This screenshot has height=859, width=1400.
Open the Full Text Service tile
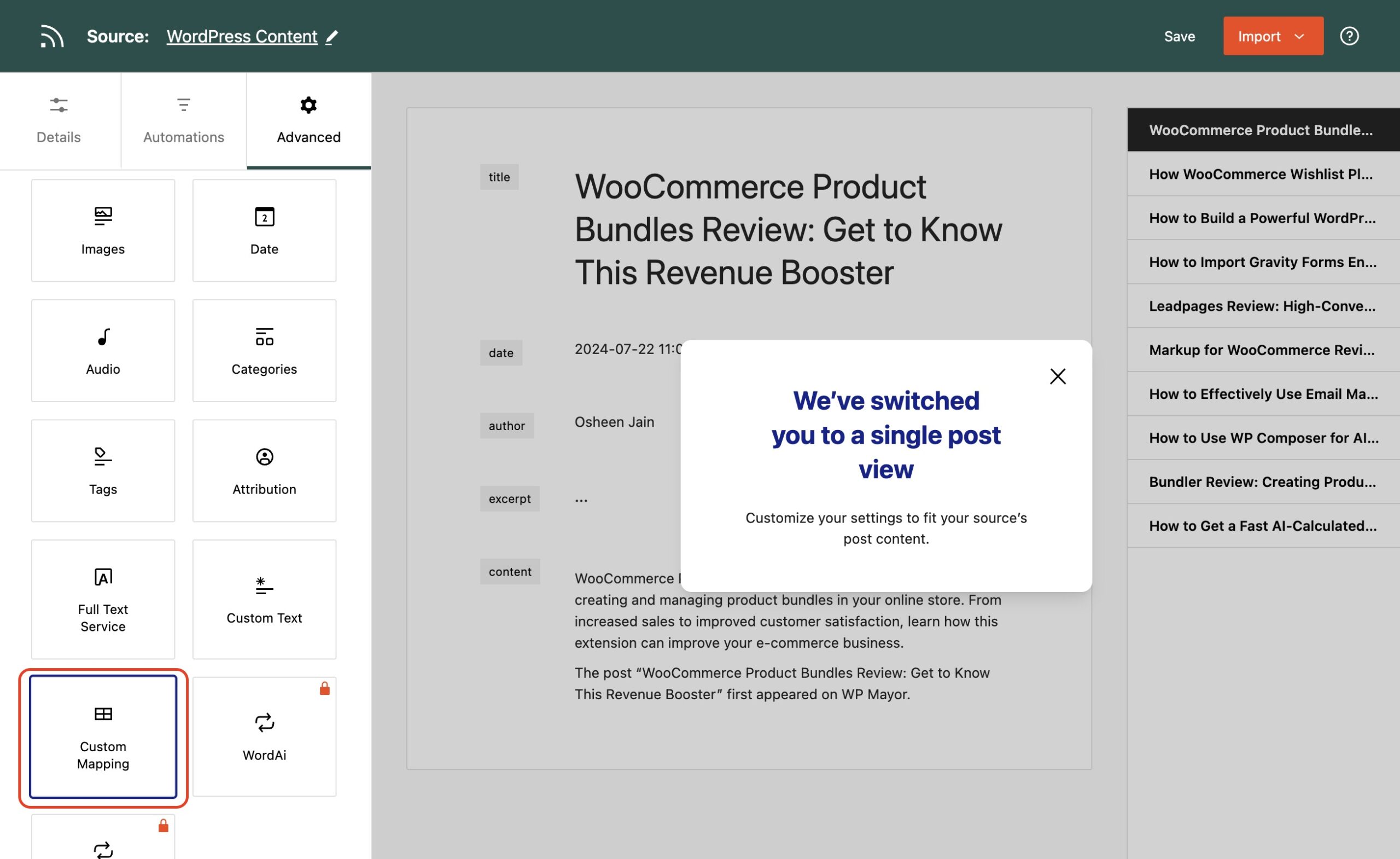point(102,599)
